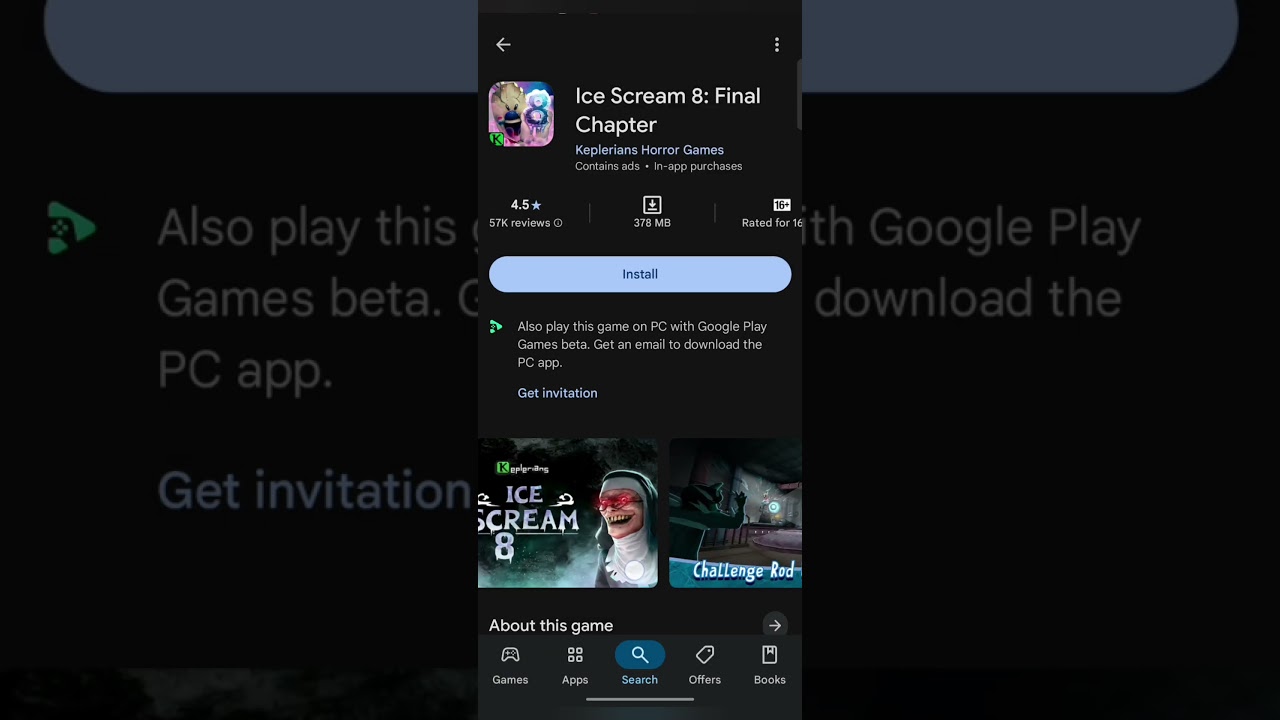Open Keplerians Horror Games developer page
The image size is (1280, 720).
(649, 150)
